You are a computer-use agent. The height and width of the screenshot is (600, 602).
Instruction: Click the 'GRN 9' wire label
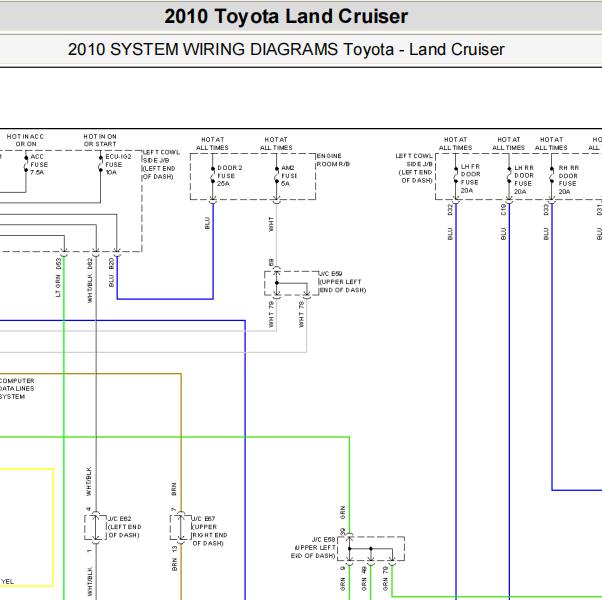pyautogui.click(x=342, y=579)
